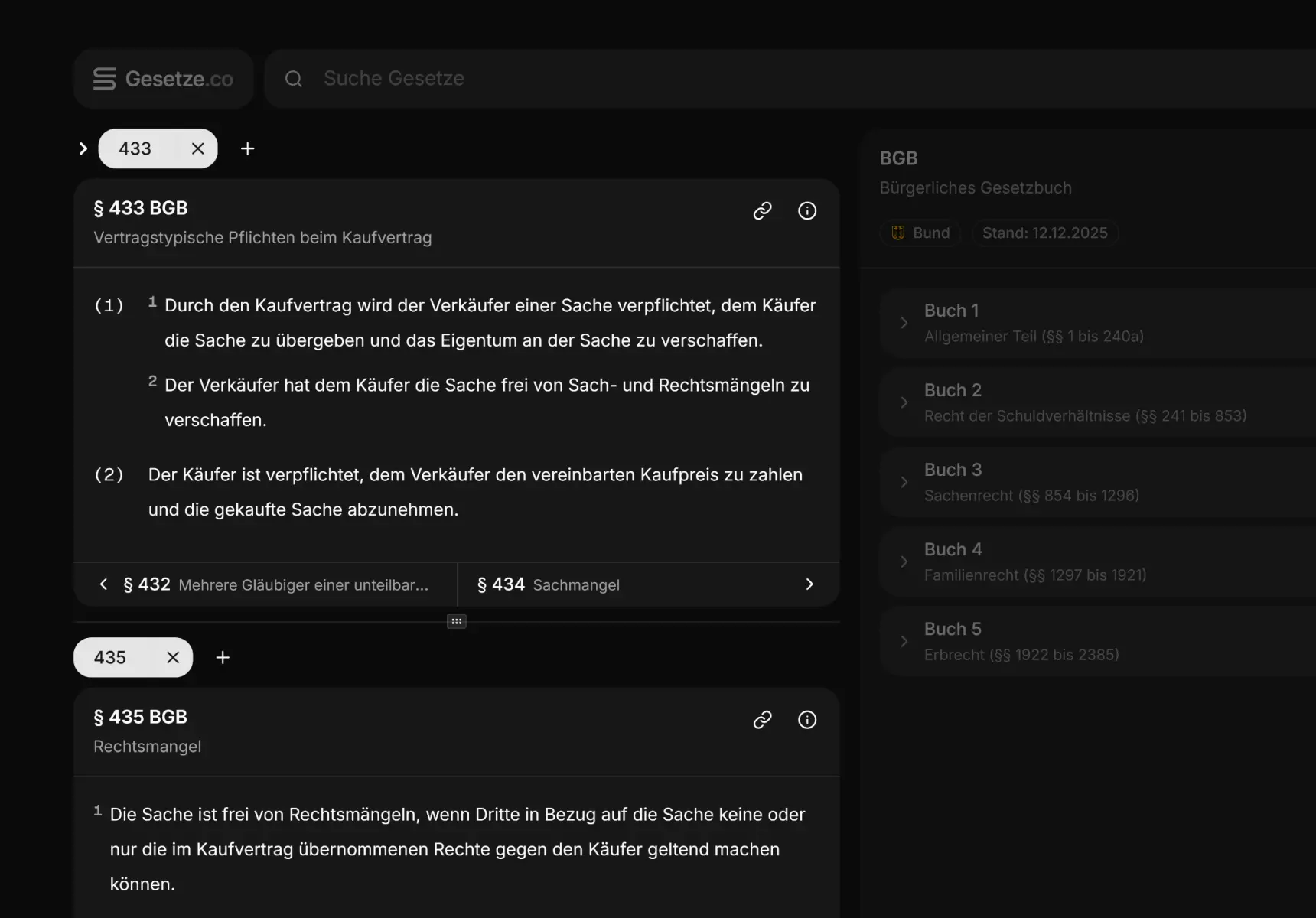
Task: Add new tab next to 433
Action: pyautogui.click(x=247, y=148)
